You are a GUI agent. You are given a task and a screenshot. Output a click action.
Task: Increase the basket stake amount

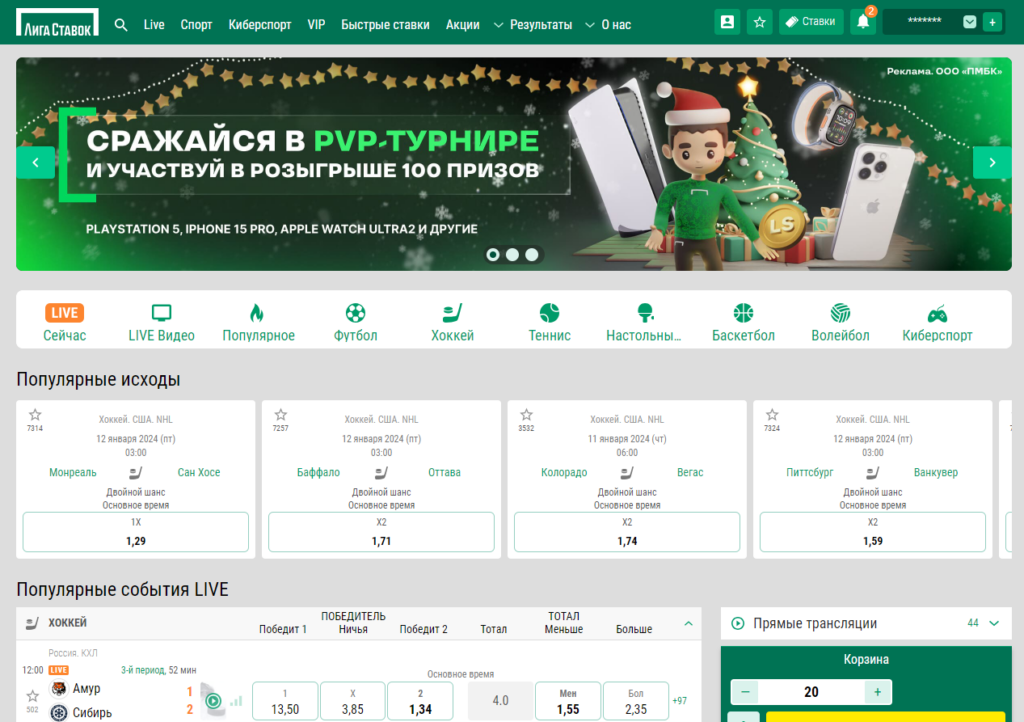tap(877, 692)
